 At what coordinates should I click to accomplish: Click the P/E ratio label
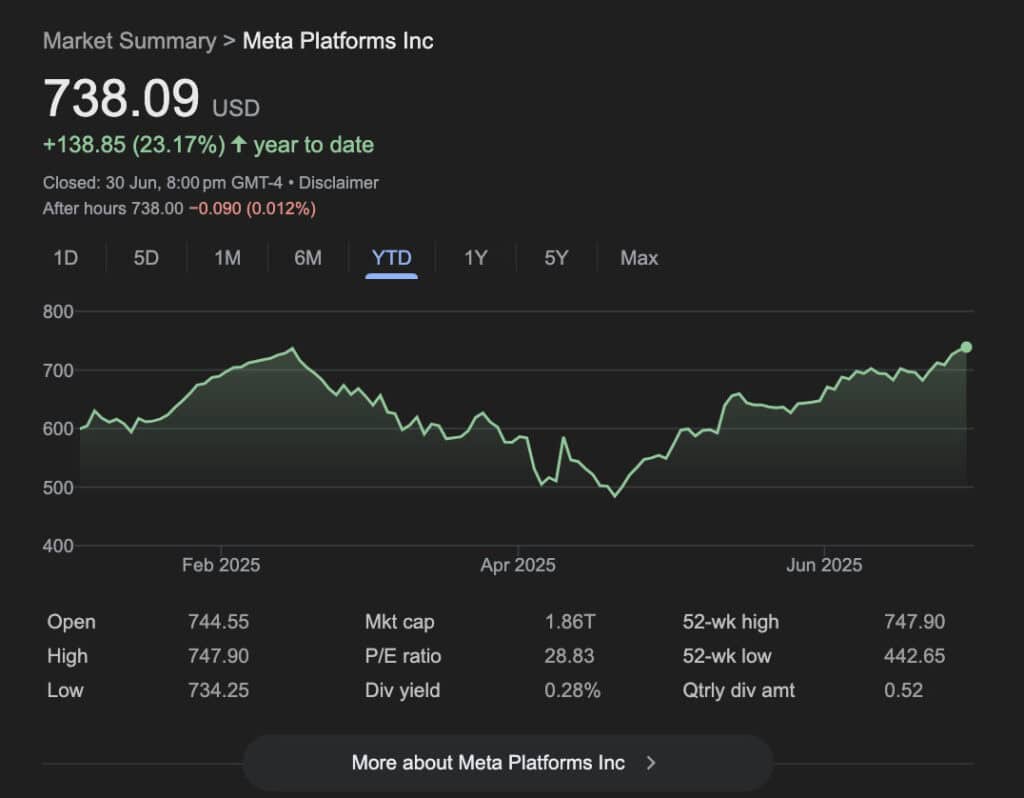click(403, 656)
